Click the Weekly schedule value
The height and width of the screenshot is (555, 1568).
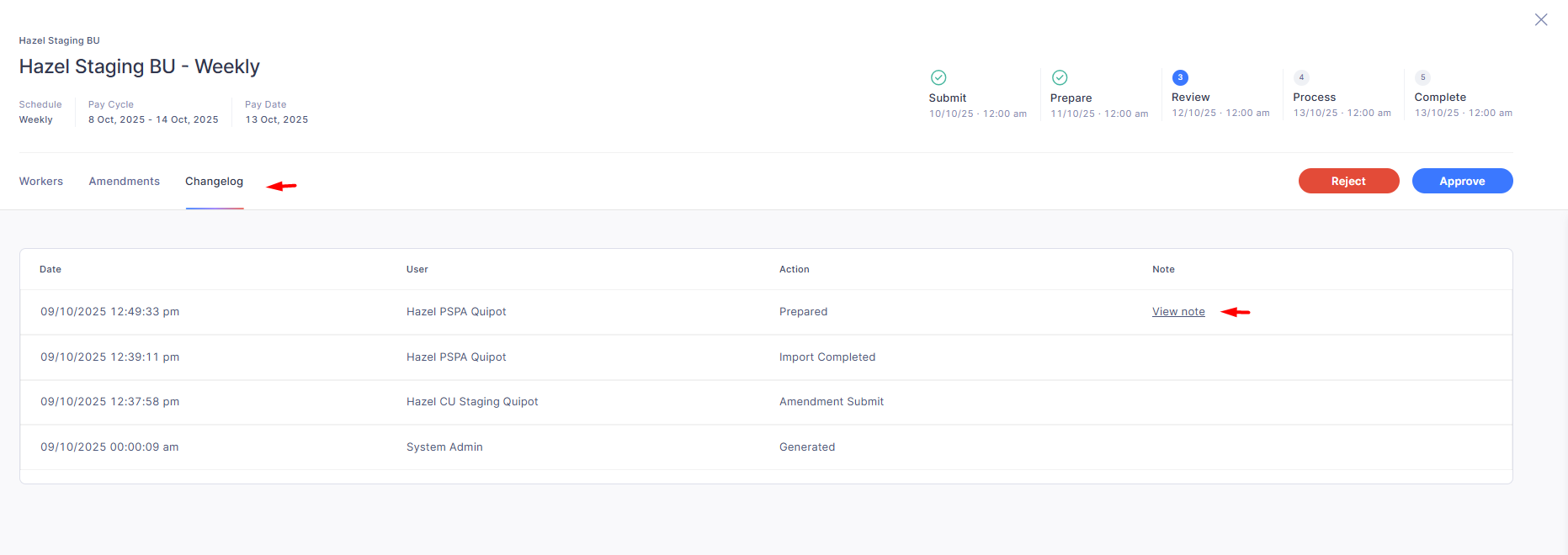pyautogui.click(x=36, y=119)
